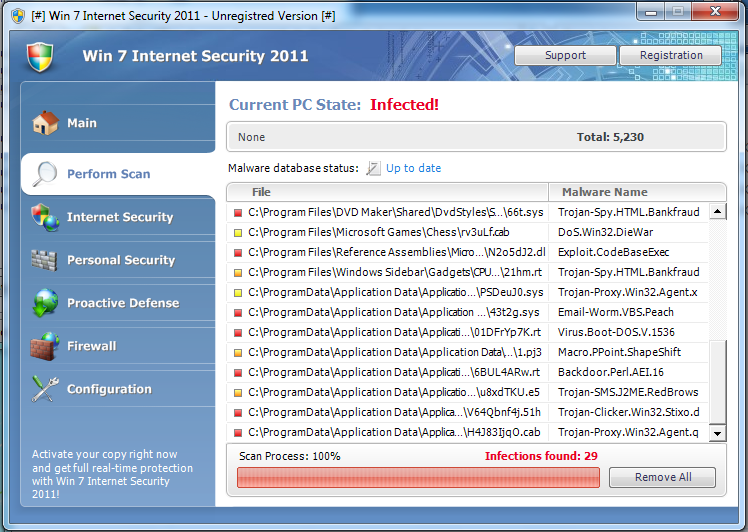Screen dimensions: 748x532
Task: Click the shield logo in header
Action: click(40, 56)
